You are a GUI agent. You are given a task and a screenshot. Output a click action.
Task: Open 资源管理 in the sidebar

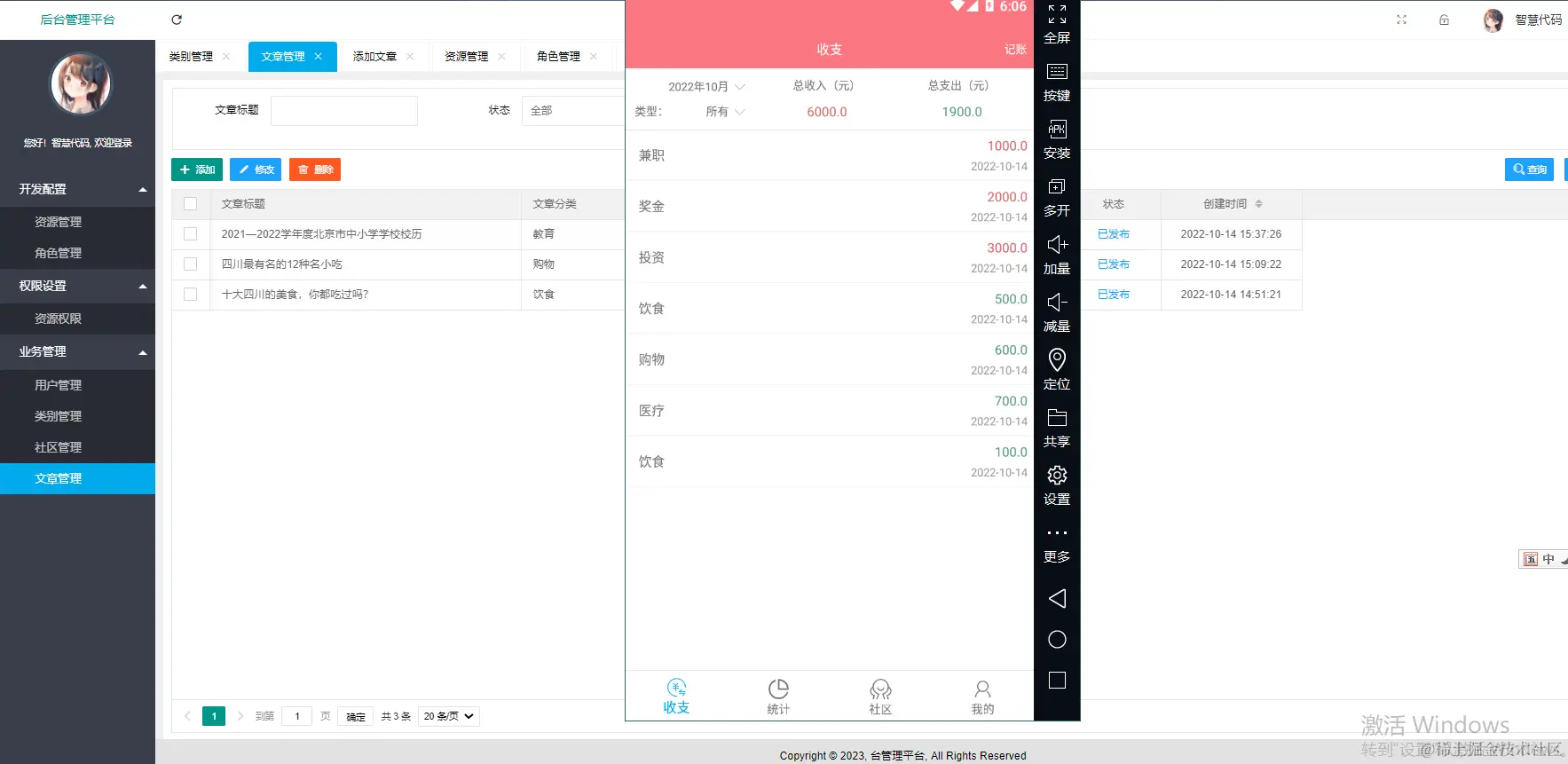pos(77,222)
